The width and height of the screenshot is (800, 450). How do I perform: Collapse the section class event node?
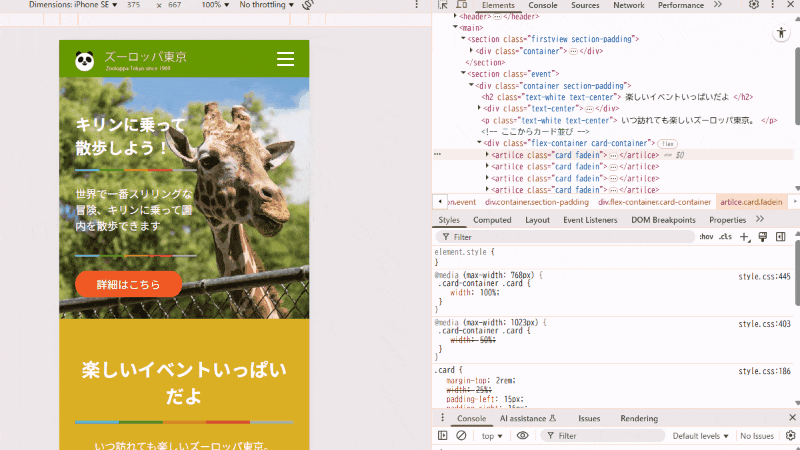(x=463, y=73)
